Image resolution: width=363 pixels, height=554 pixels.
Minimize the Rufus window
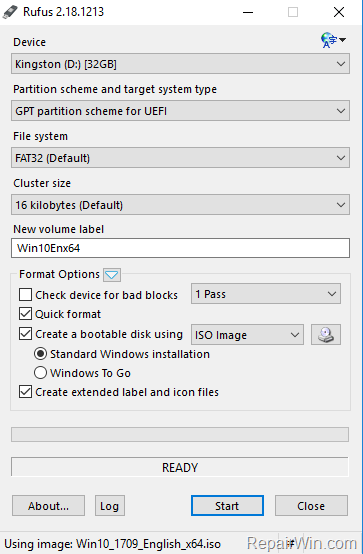tap(248, 12)
